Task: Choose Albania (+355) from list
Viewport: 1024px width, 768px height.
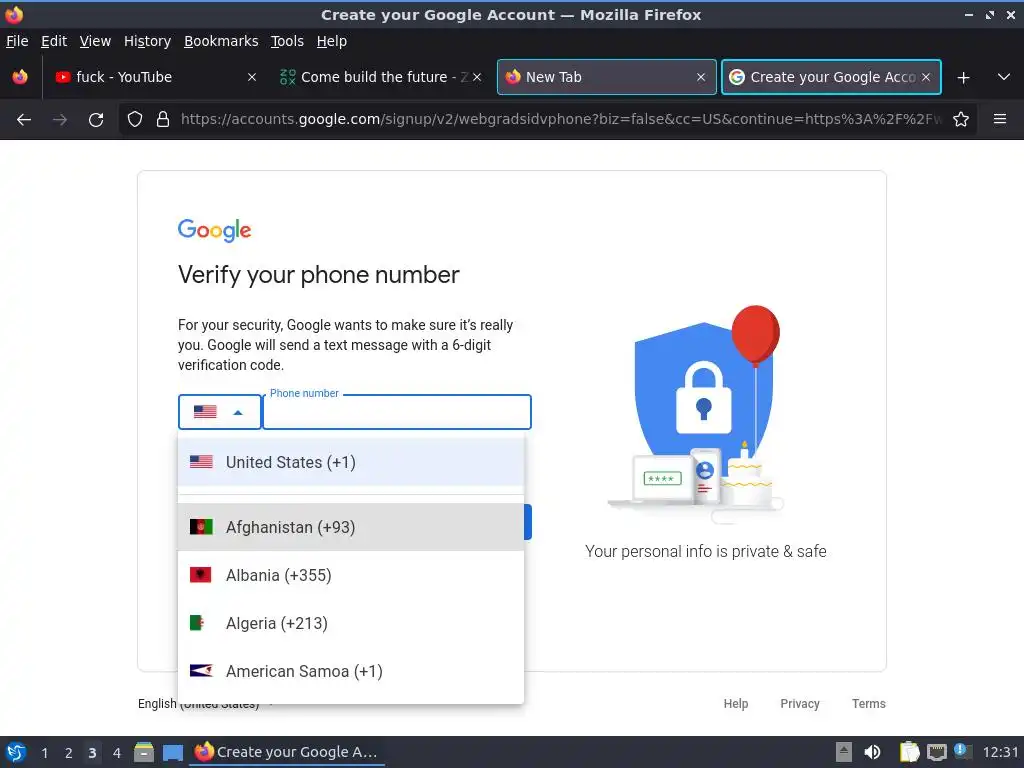Action: coord(351,575)
